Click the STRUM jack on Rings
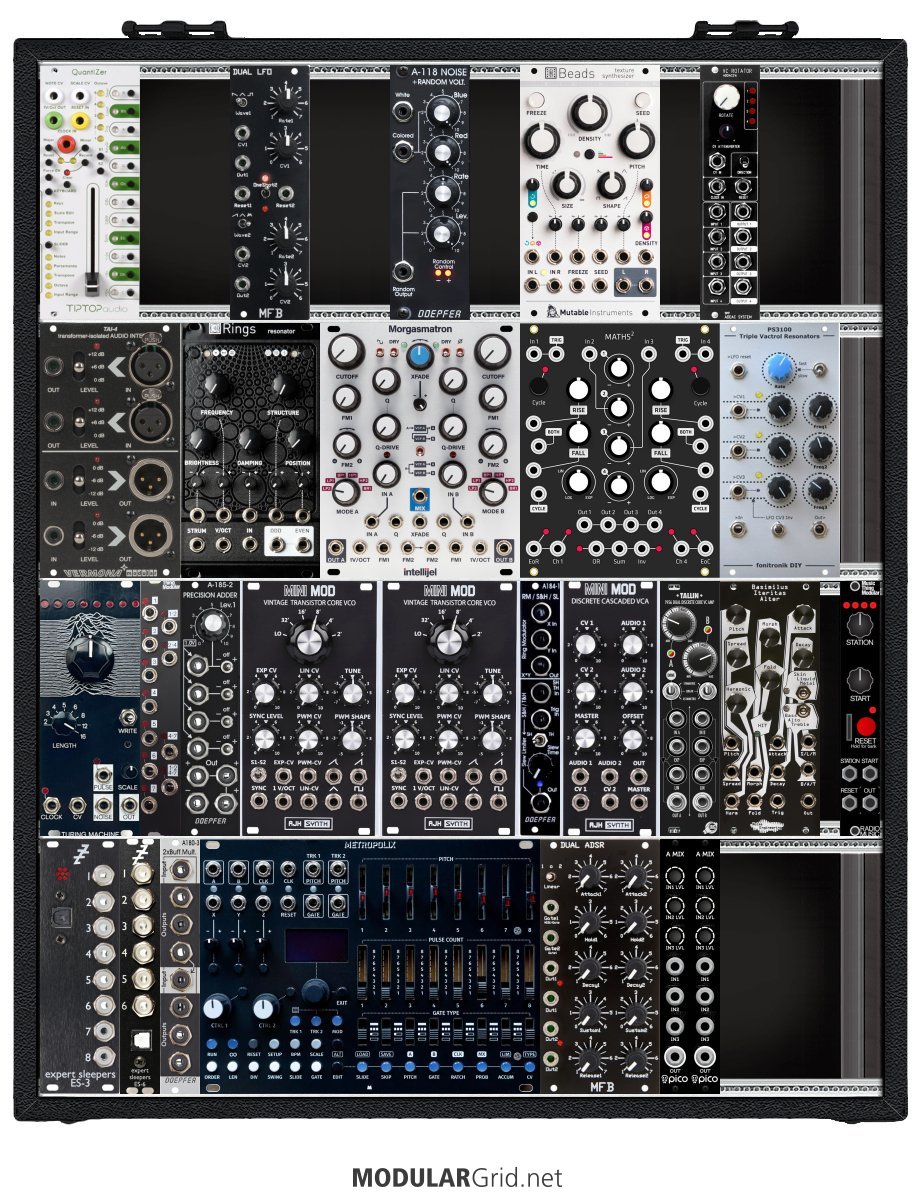This screenshot has width=915, height=1199. point(196,544)
